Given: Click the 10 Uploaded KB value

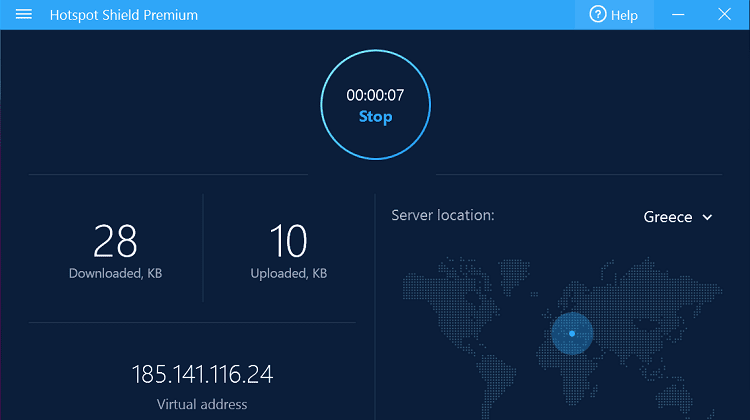Looking at the screenshot, I should pyautogui.click(x=288, y=241).
